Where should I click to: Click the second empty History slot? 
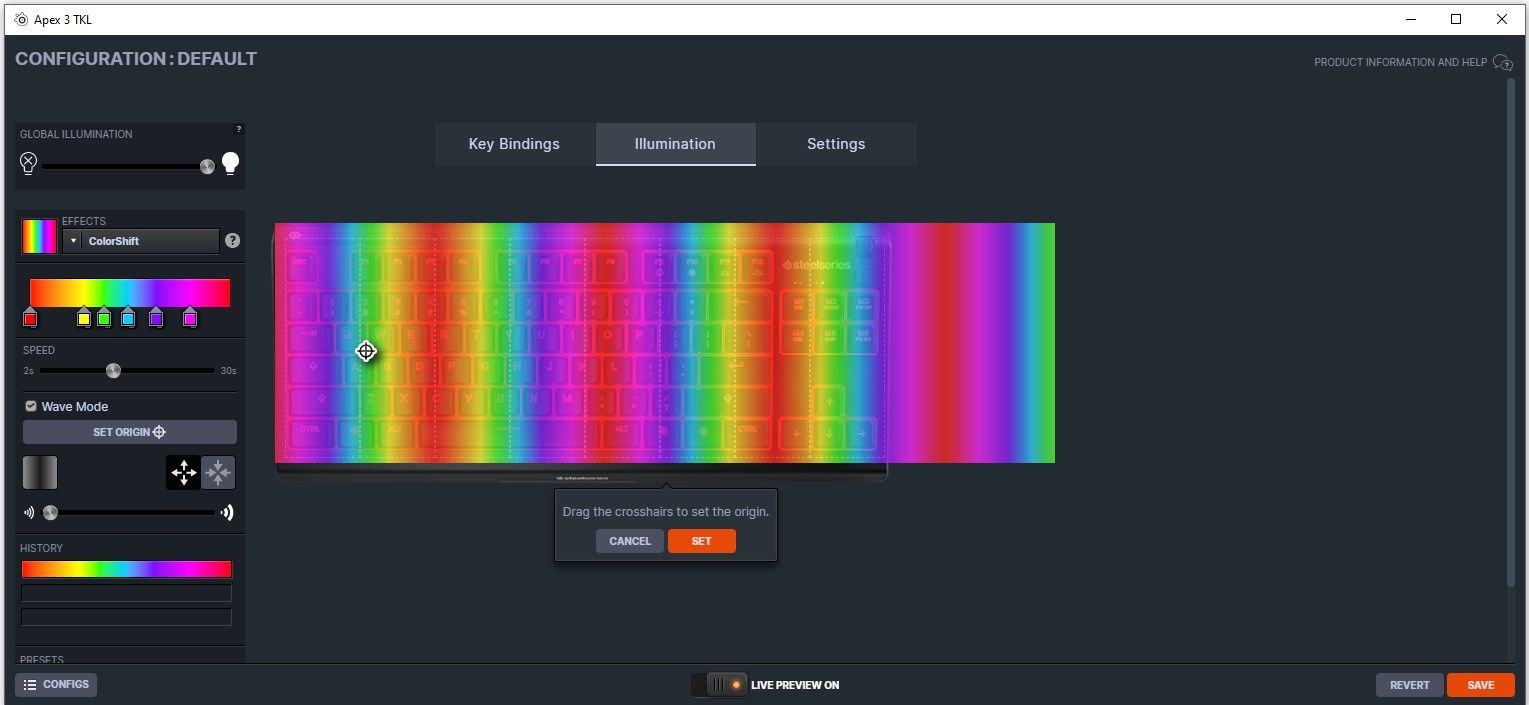(126, 593)
